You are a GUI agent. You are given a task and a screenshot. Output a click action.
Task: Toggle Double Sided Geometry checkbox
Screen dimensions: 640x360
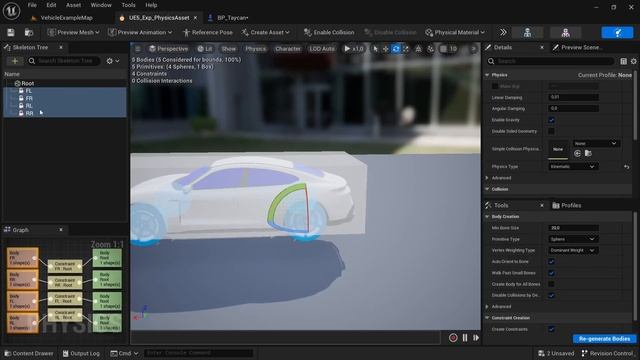(551, 131)
